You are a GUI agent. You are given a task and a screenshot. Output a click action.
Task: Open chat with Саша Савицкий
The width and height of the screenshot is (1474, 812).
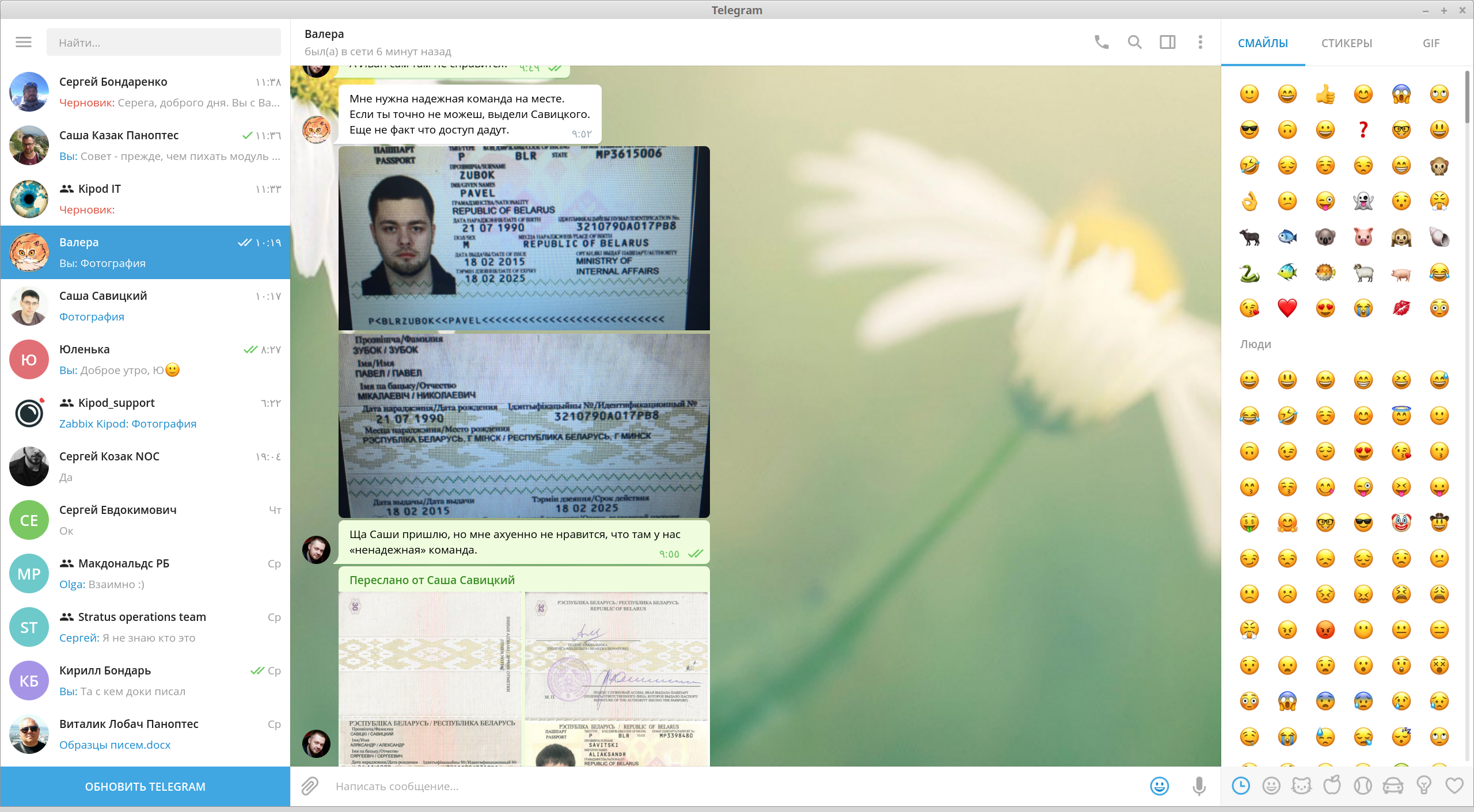point(145,306)
